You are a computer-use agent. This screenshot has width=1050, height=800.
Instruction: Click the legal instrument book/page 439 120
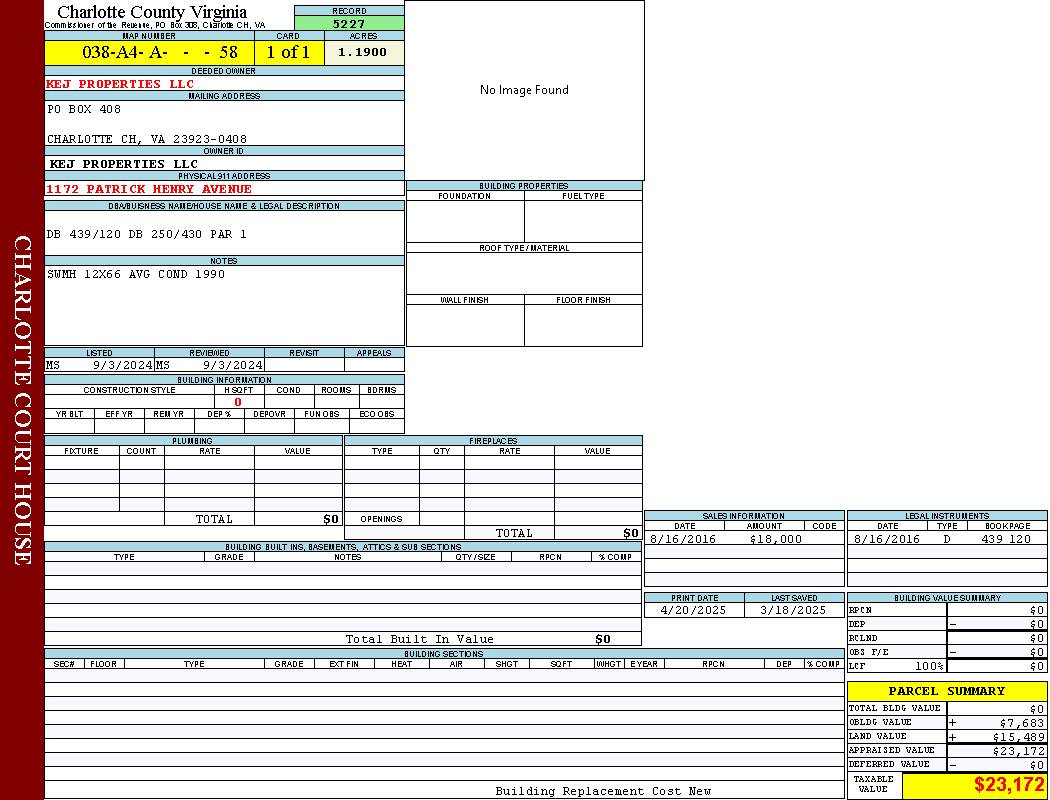point(1005,539)
